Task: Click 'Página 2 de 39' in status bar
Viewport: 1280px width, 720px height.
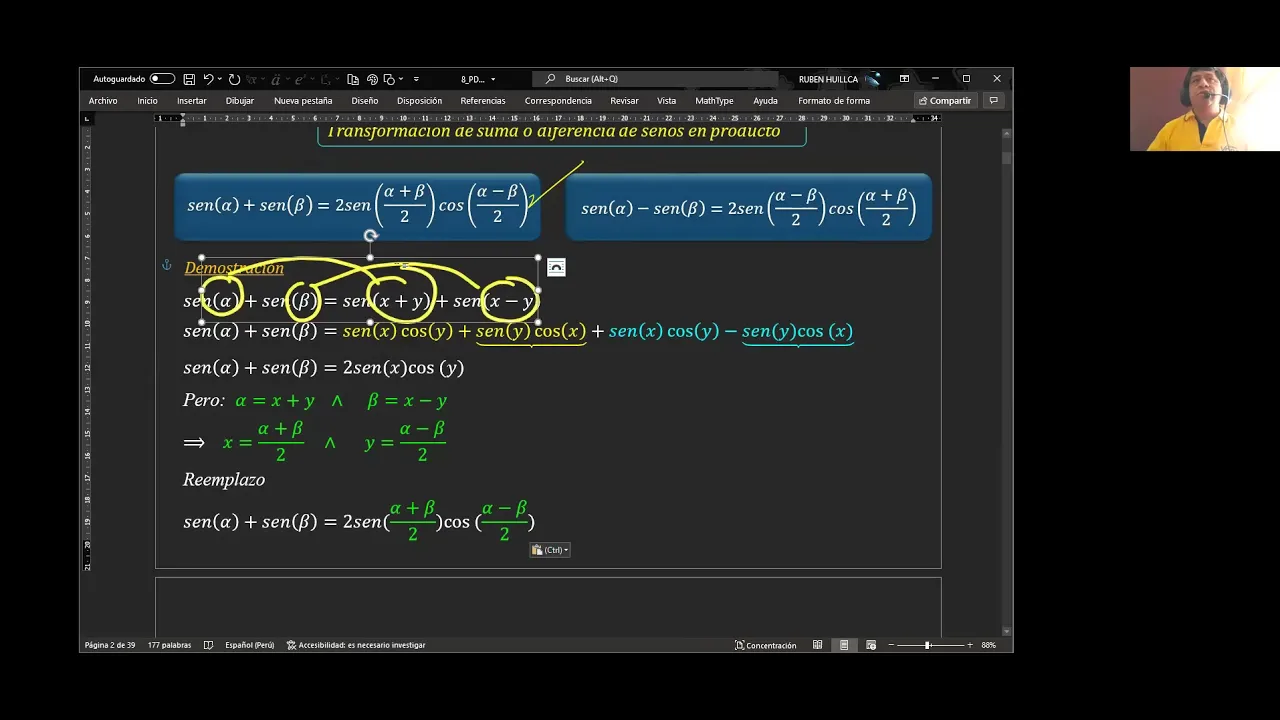Action: click(110, 645)
